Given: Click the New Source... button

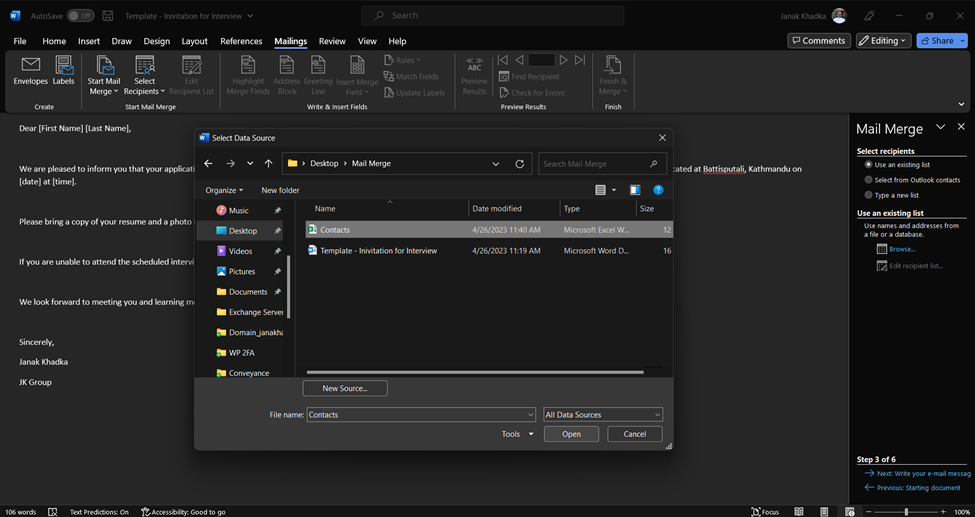Looking at the screenshot, I should [x=345, y=388].
